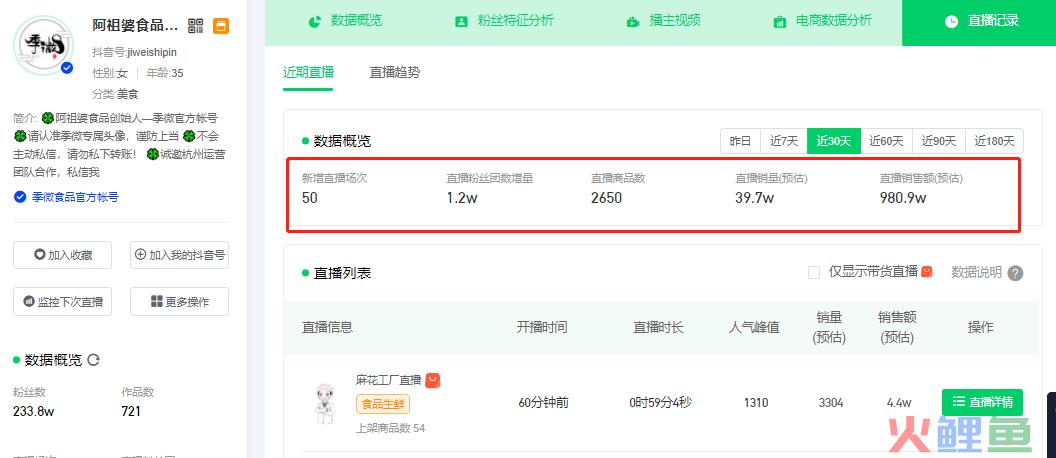
Task: Click the 直播时长 column header
Action: click(x=658, y=327)
